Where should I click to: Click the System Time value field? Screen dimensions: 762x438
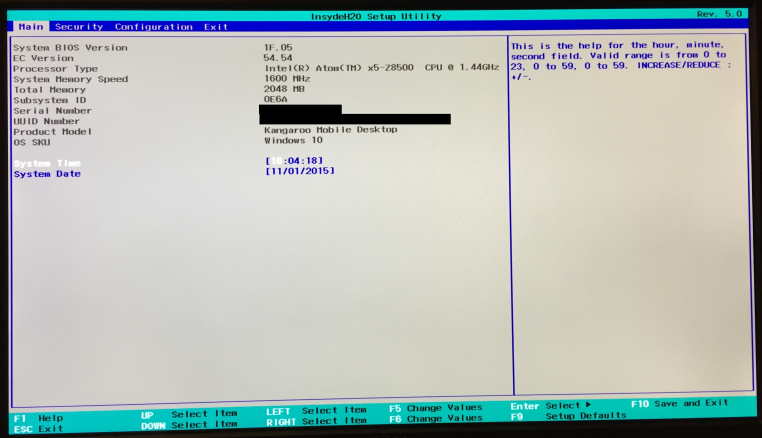(x=294, y=160)
